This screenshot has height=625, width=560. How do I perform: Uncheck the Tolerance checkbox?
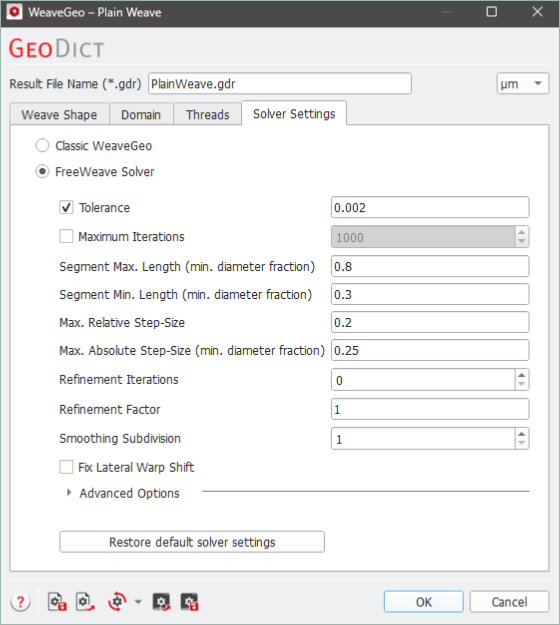66,207
